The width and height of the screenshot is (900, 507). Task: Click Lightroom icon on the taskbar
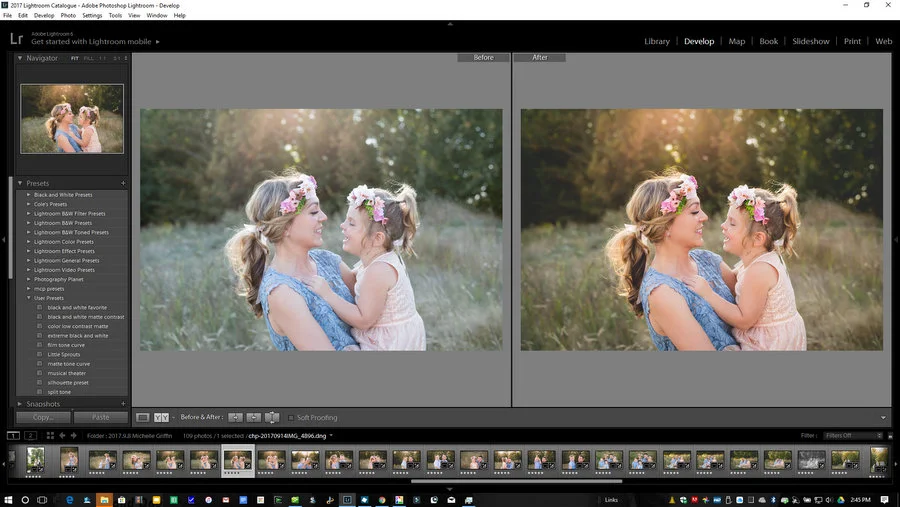[347, 500]
